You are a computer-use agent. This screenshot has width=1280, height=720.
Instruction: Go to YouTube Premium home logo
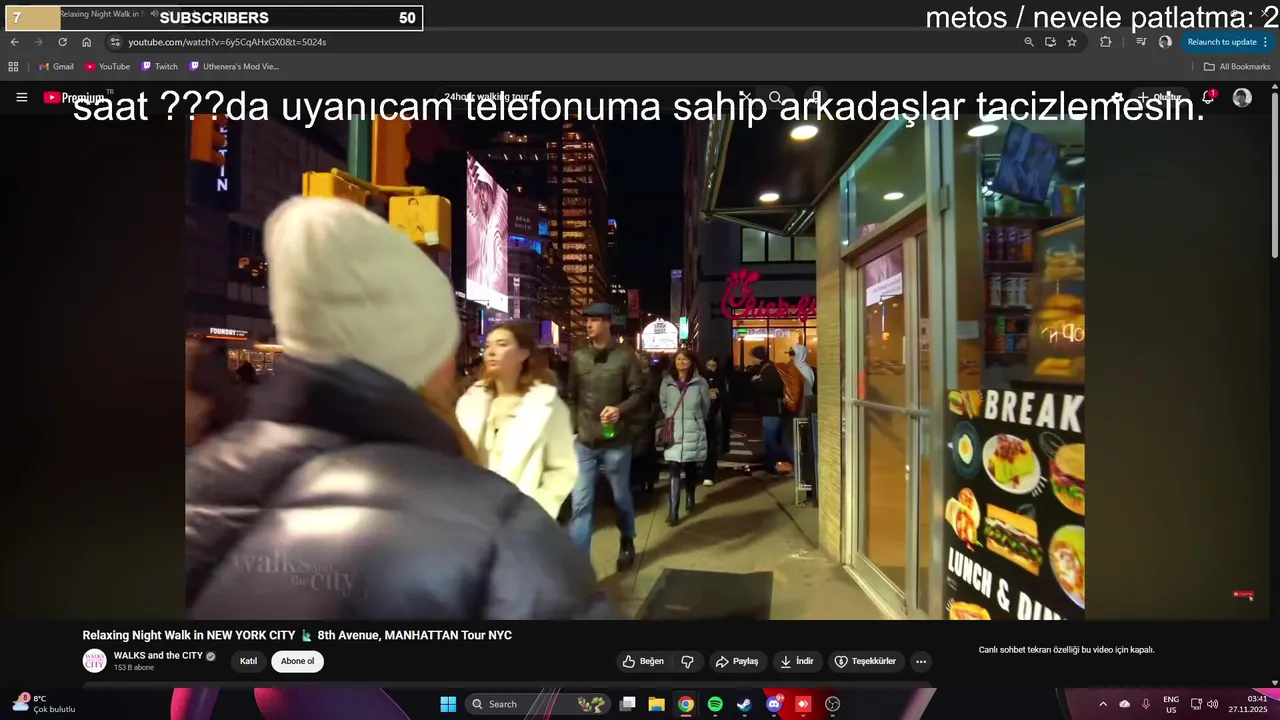[76, 97]
